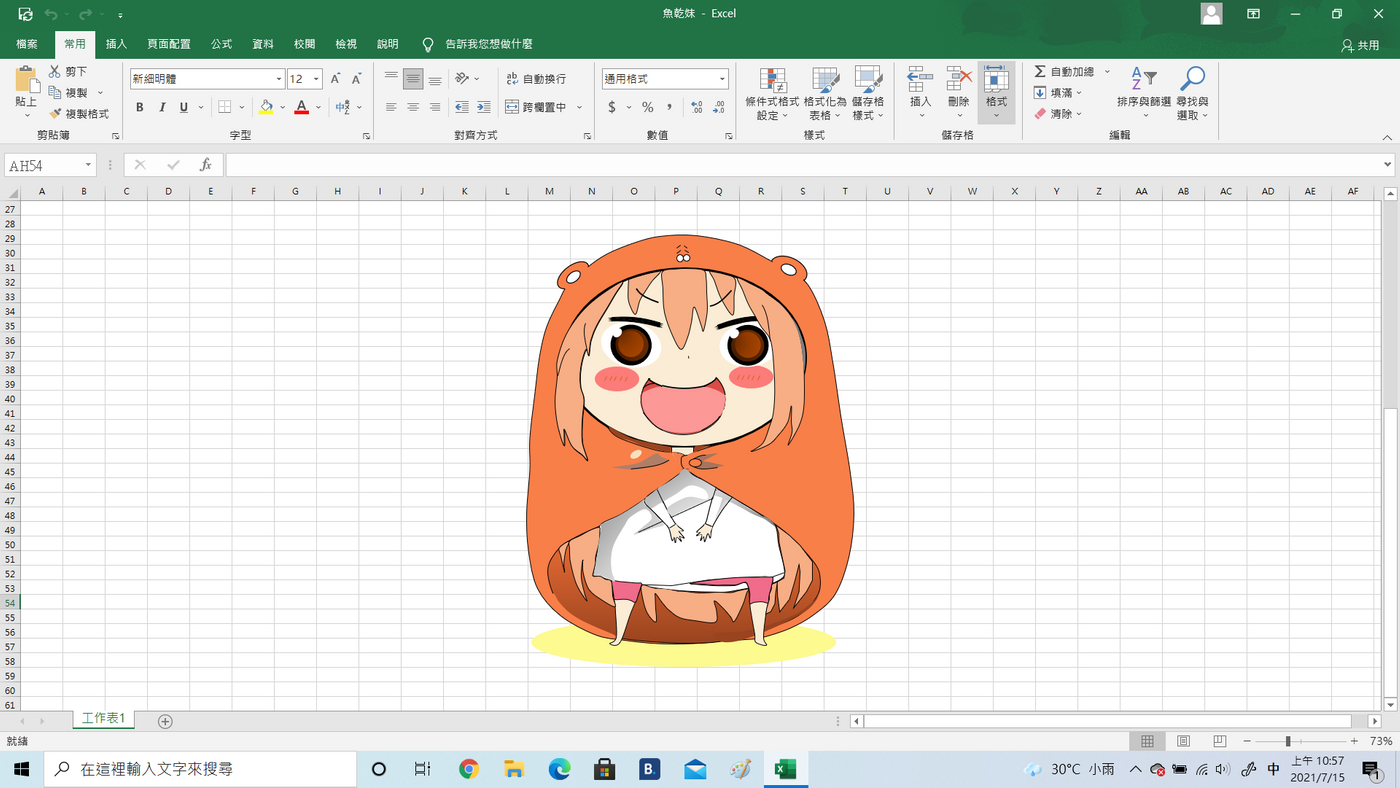Expand fill color dropdown arrow
Screen dimensions: 1400x788
click(x=282, y=107)
